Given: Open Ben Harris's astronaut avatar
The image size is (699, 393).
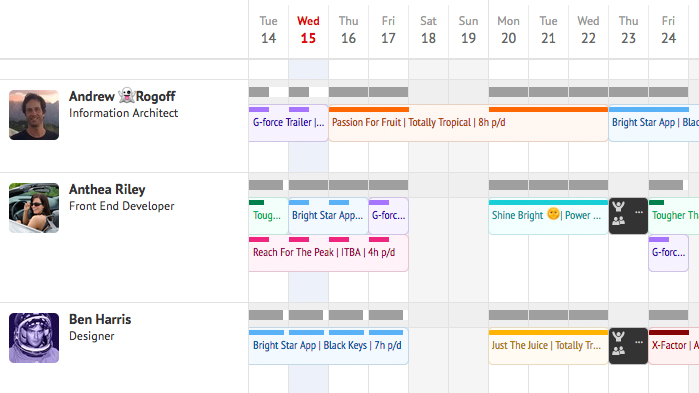Looking at the screenshot, I should tap(34, 338).
